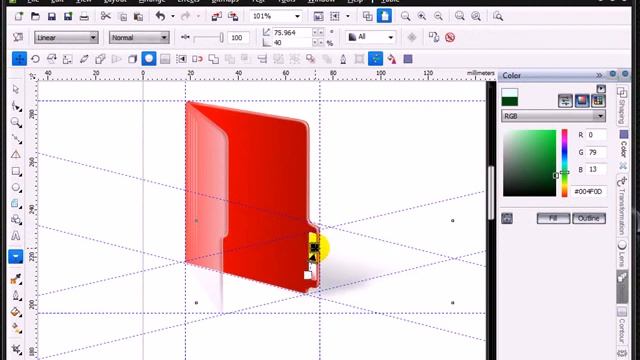Switch to the Shaping docker tab
This screenshot has height=360, width=640.
622,106
